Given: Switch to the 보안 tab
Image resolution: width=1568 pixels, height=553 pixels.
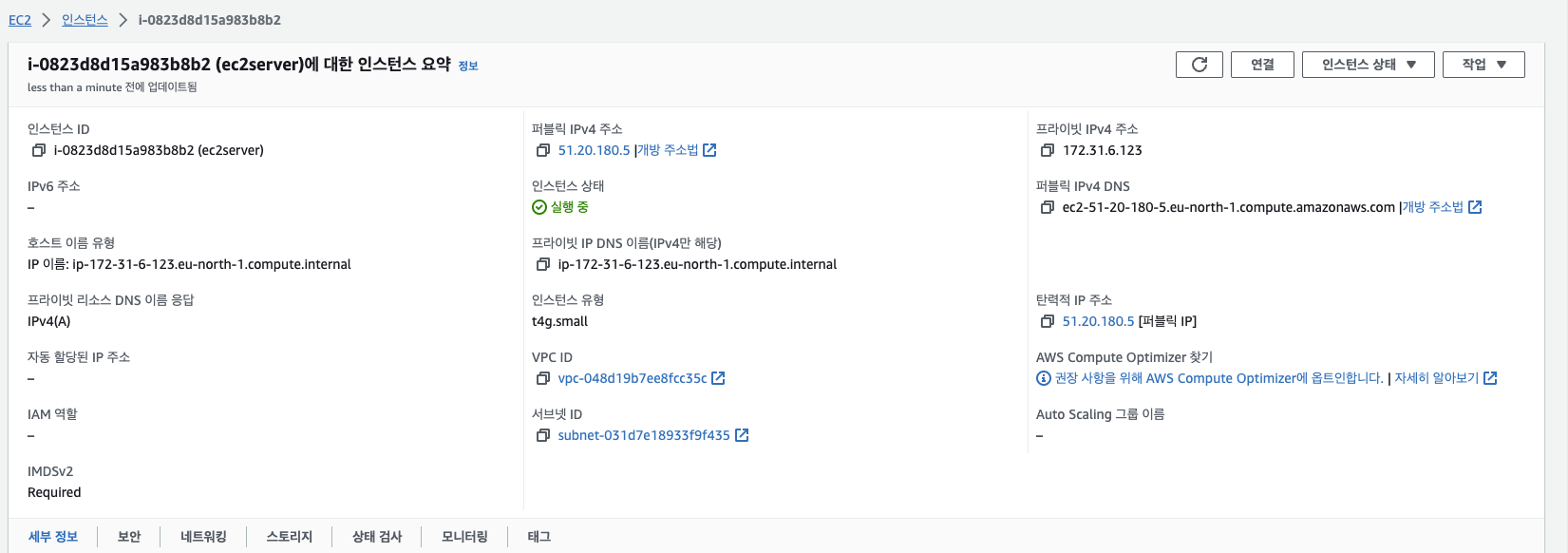Looking at the screenshot, I should [129, 537].
